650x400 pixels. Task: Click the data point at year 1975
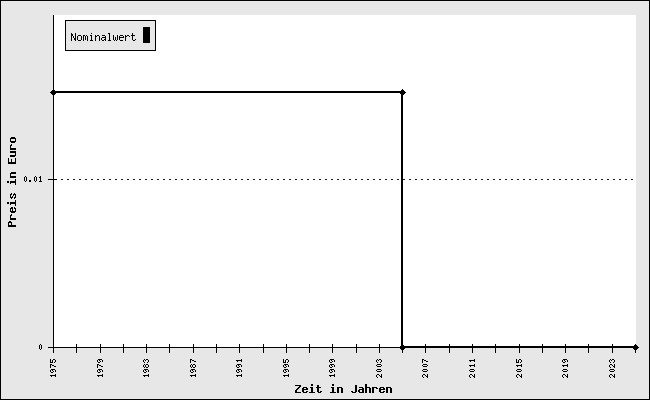(53, 92)
